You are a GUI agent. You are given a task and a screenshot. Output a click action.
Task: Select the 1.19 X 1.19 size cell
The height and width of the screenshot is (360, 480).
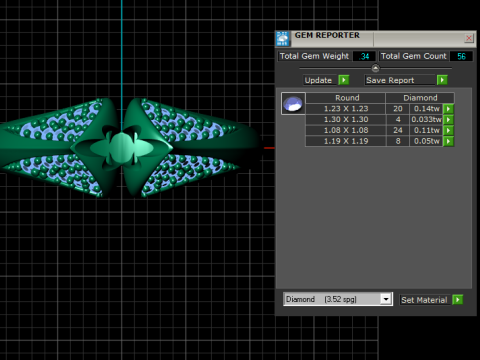pyautogui.click(x=346, y=141)
